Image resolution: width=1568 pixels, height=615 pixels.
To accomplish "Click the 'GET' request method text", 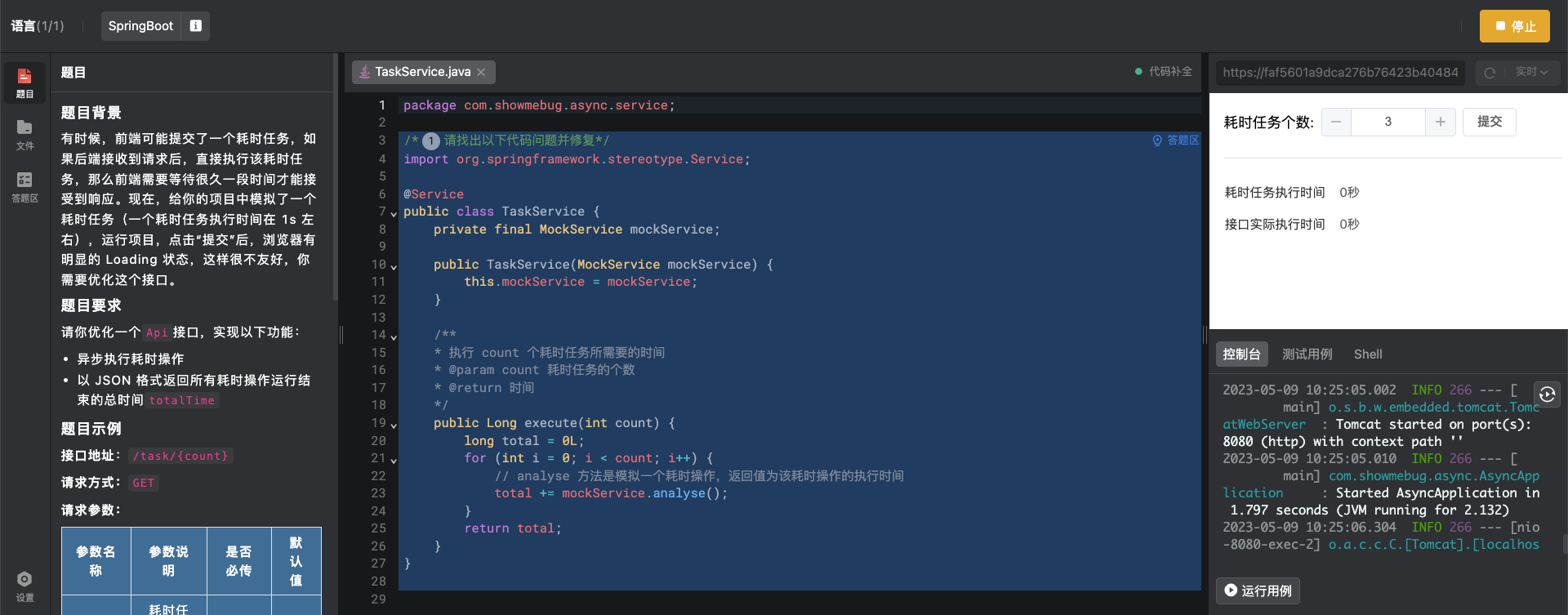I will tap(144, 483).
